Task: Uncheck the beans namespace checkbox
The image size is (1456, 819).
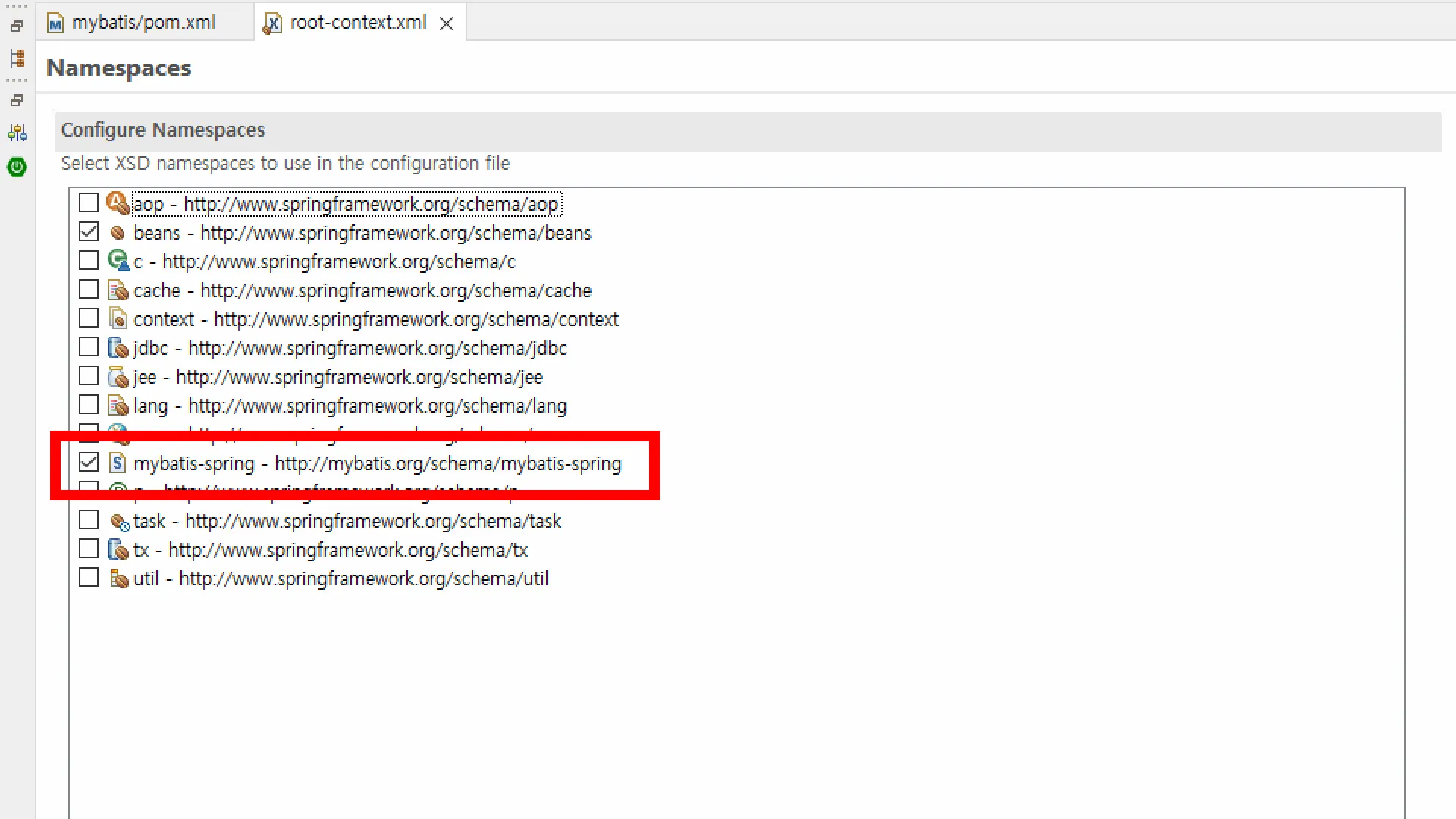Action: [89, 231]
